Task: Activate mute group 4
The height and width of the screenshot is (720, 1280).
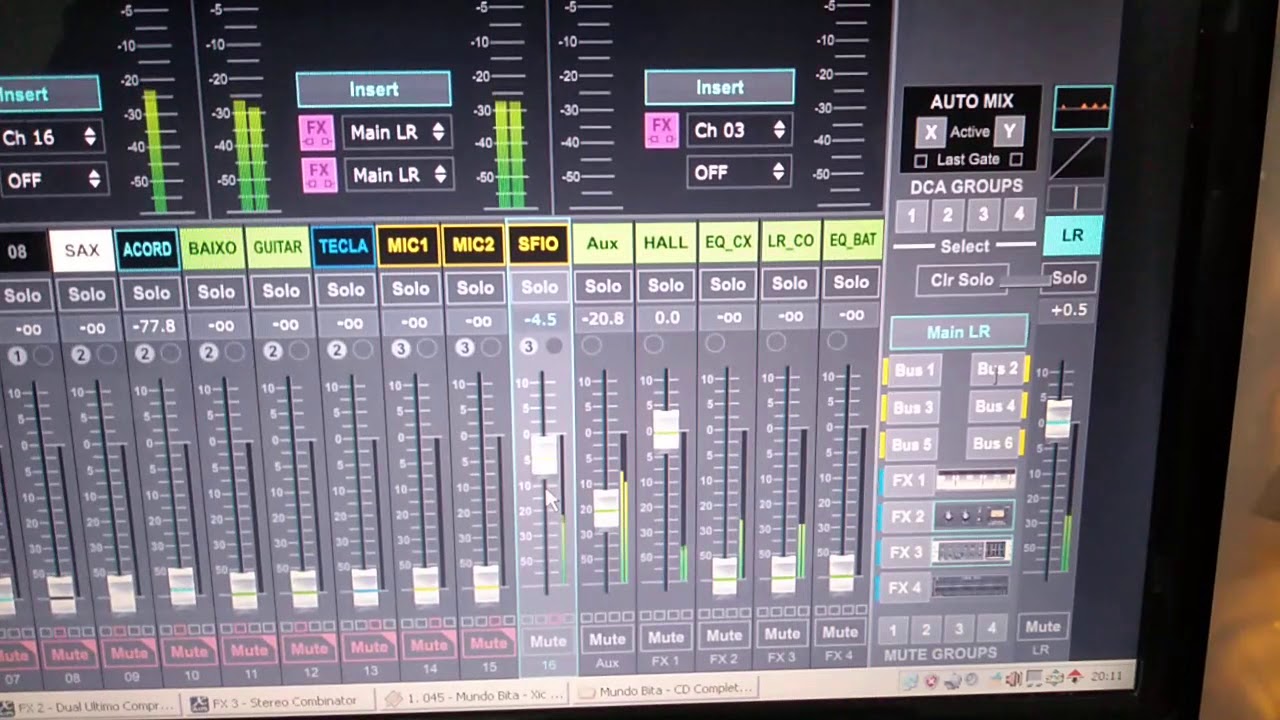Action: 992,629
